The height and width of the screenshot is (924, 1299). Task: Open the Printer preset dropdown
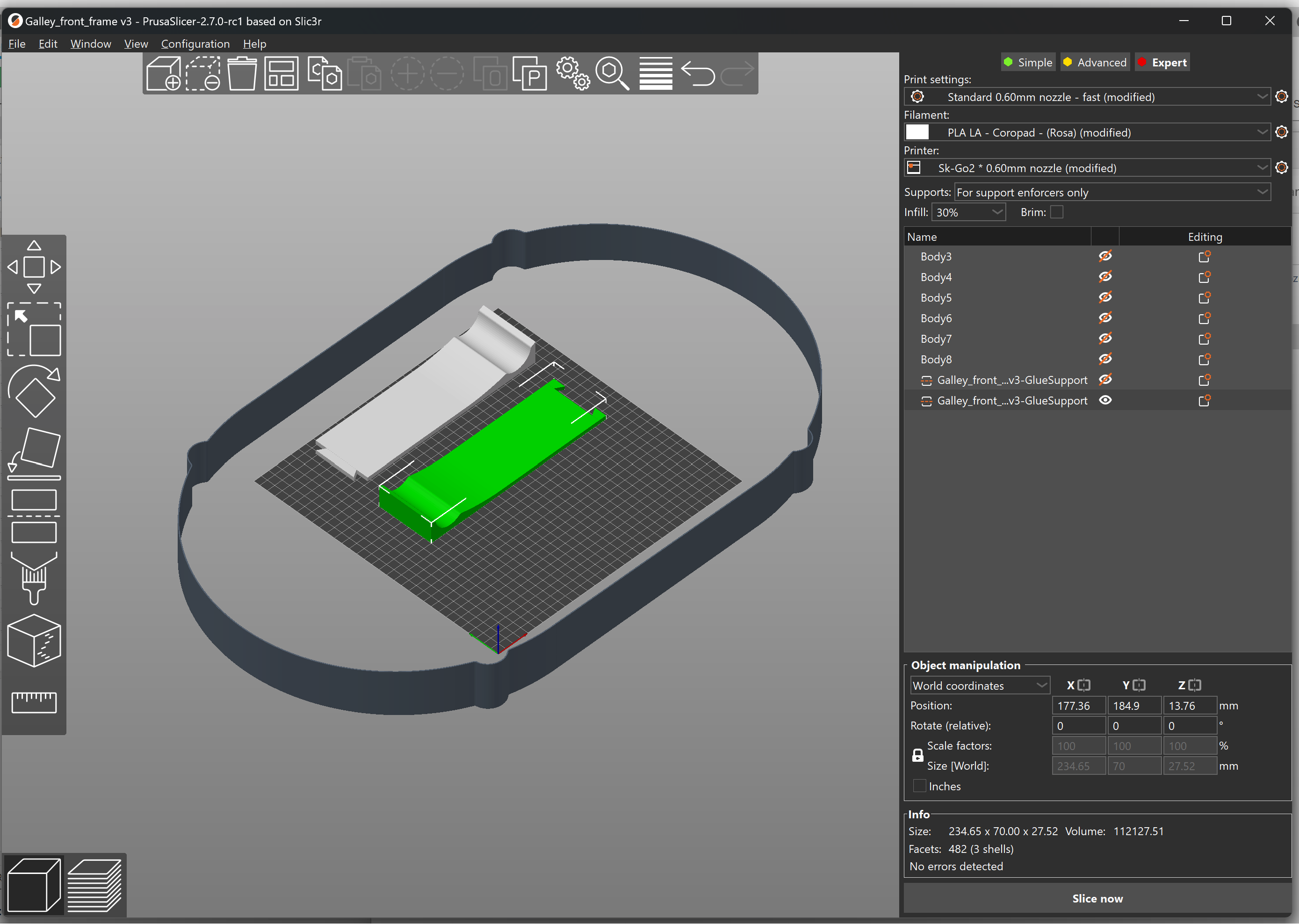tap(1087, 168)
